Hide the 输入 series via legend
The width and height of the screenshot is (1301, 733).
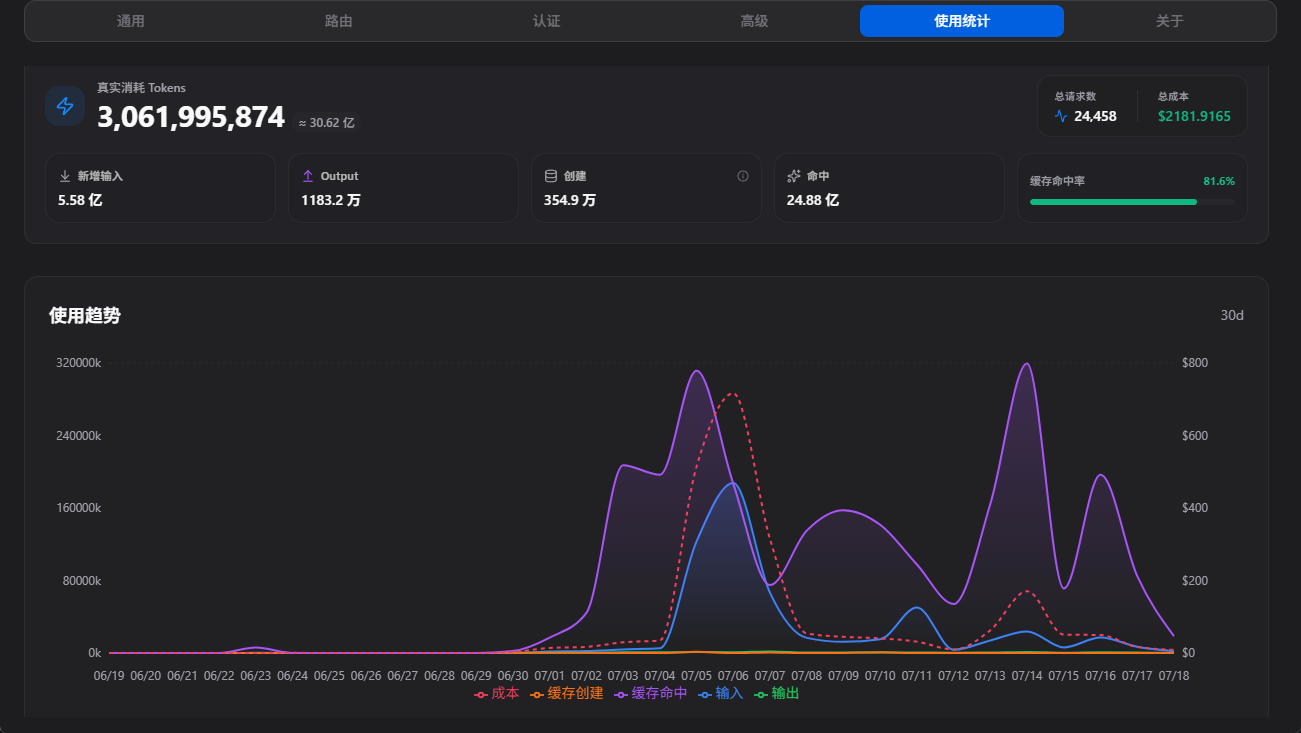click(x=721, y=693)
